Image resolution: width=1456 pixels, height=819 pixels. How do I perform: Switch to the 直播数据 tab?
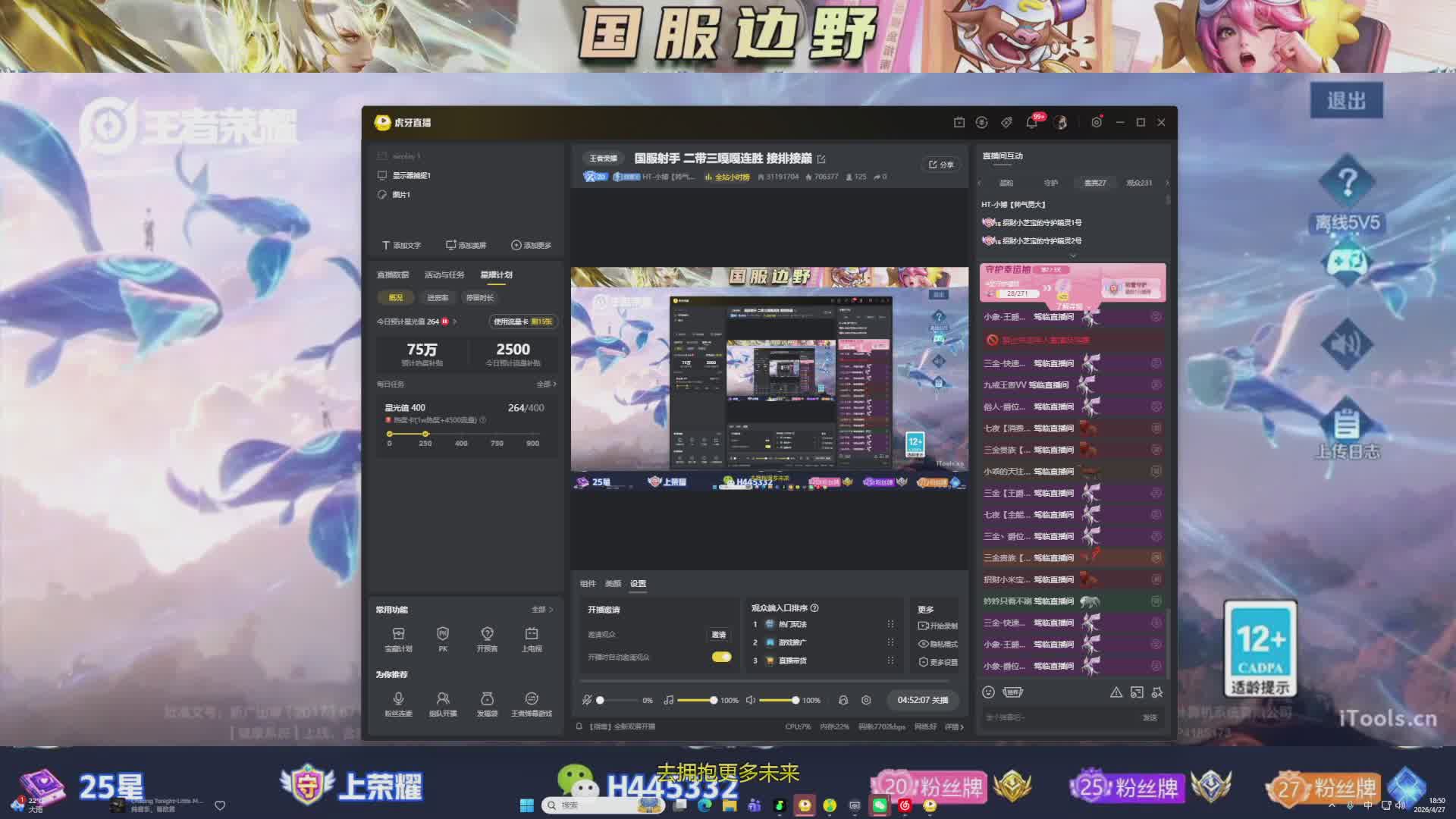pyautogui.click(x=393, y=275)
